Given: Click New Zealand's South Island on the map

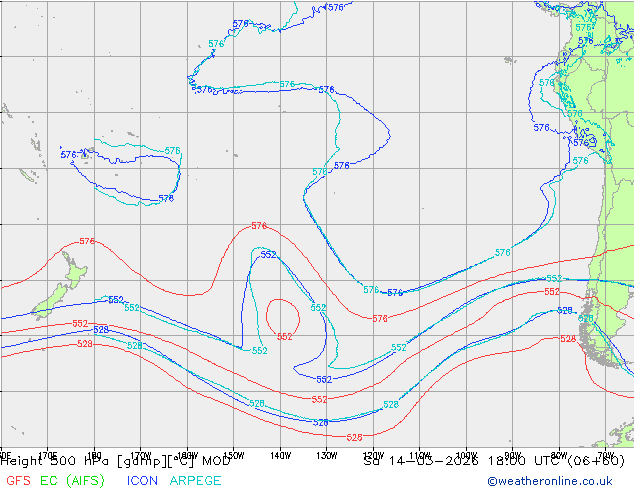Looking at the screenshot, I should point(51,302).
